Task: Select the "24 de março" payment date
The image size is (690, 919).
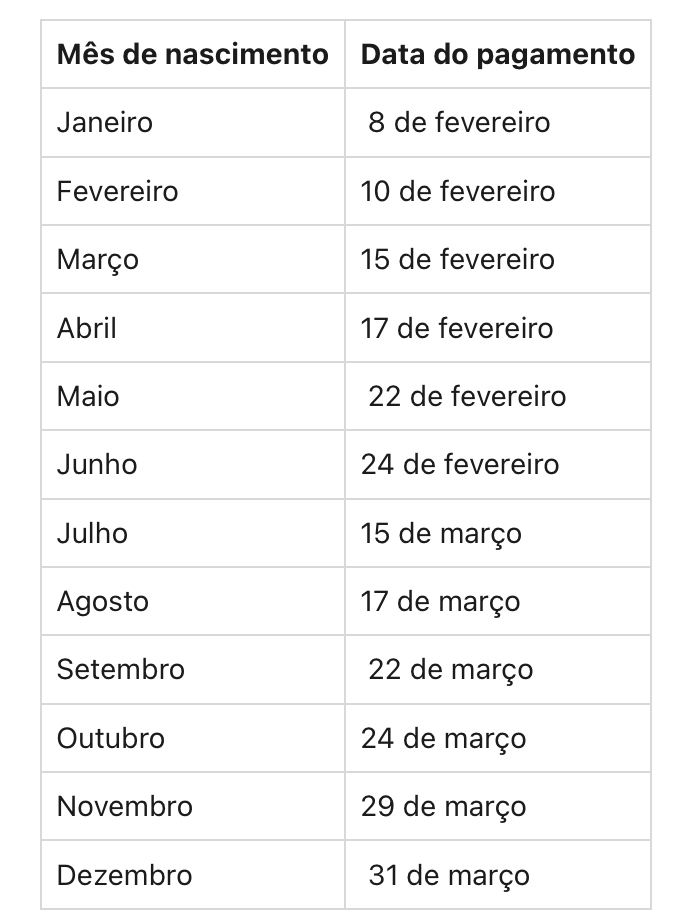Action: click(x=443, y=738)
